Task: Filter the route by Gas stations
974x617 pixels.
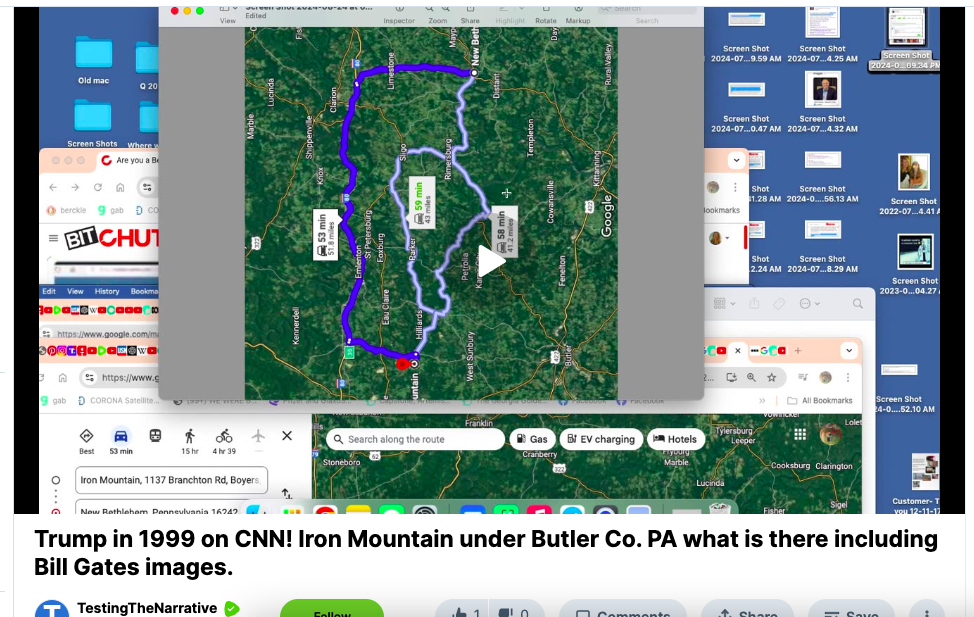Action: coord(532,439)
